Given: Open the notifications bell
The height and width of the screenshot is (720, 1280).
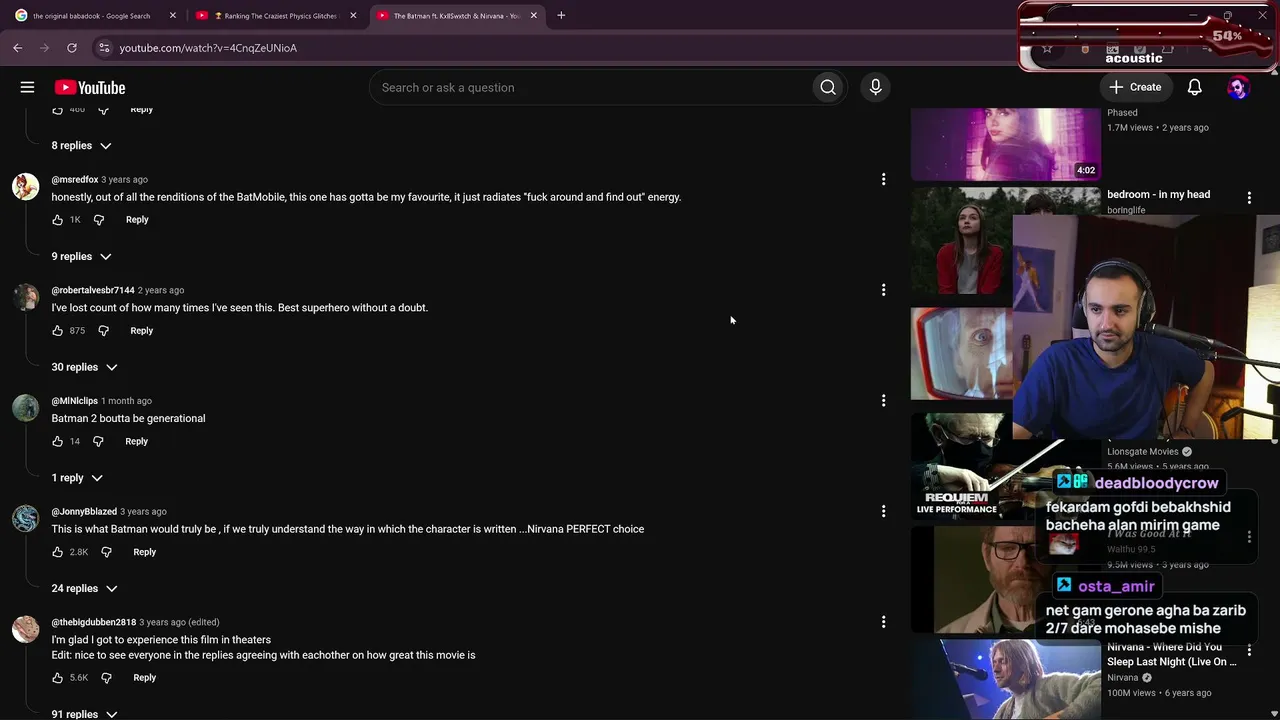Looking at the screenshot, I should (1194, 88).
